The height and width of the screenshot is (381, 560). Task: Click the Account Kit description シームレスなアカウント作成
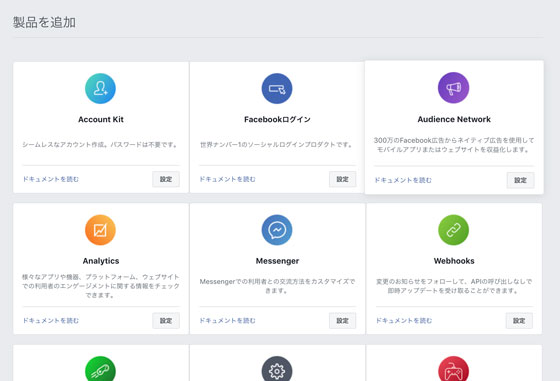click(x=100, y=145)
